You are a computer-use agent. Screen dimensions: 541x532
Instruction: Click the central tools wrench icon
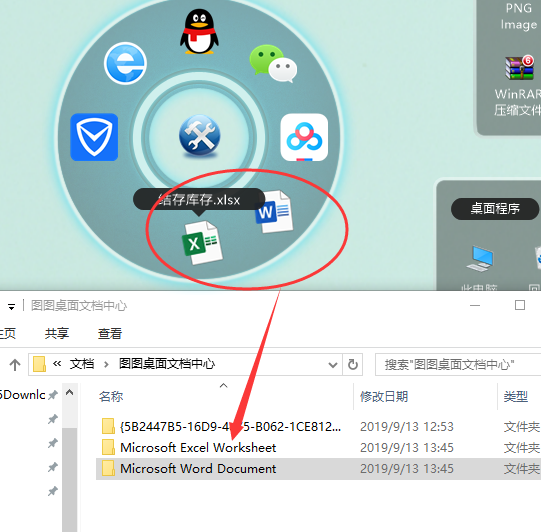coord(199,136)
